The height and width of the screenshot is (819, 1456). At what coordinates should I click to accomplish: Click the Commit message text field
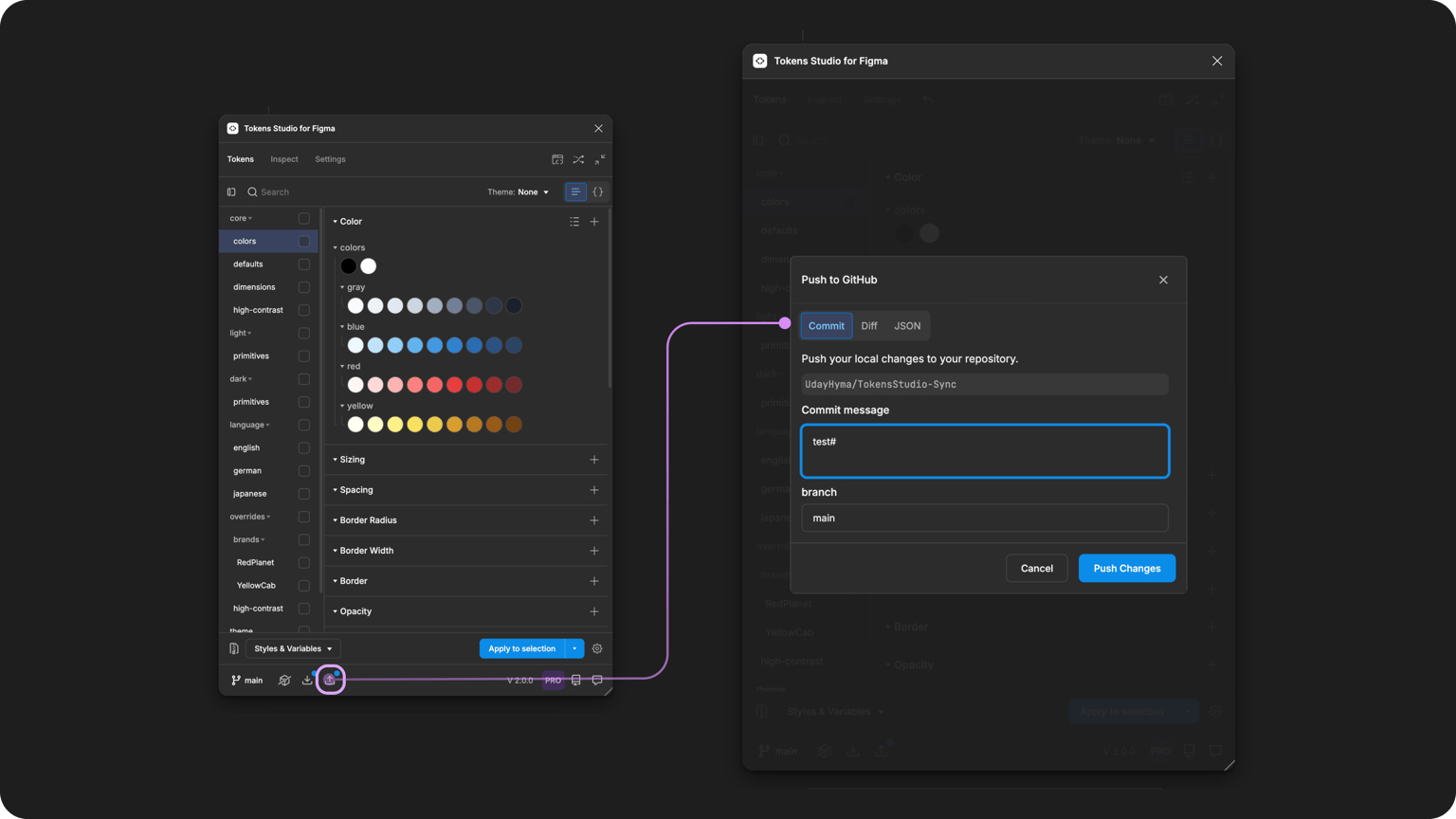point(985,451)
